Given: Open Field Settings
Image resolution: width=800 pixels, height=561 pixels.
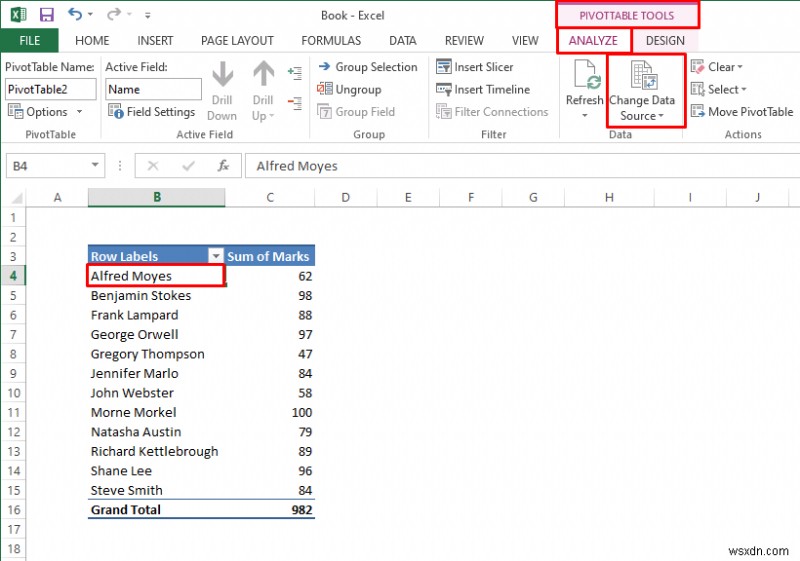Looking at the screenshot, I should point(152,112).
